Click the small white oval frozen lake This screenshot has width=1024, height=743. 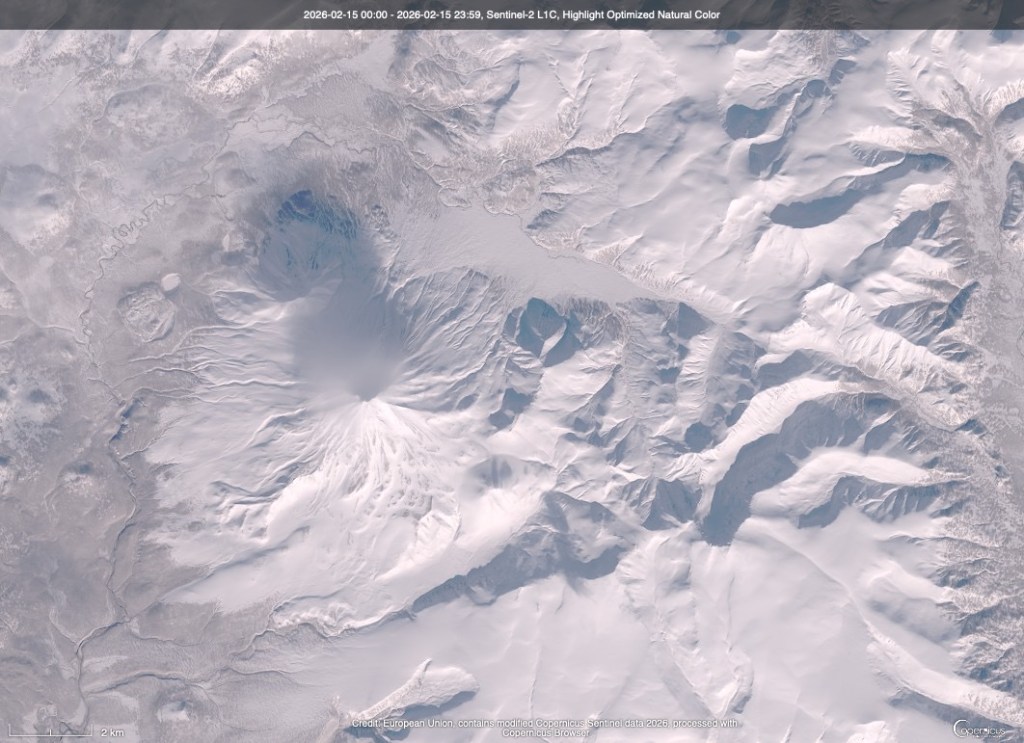pyautogui.click(x=170, y=281)
